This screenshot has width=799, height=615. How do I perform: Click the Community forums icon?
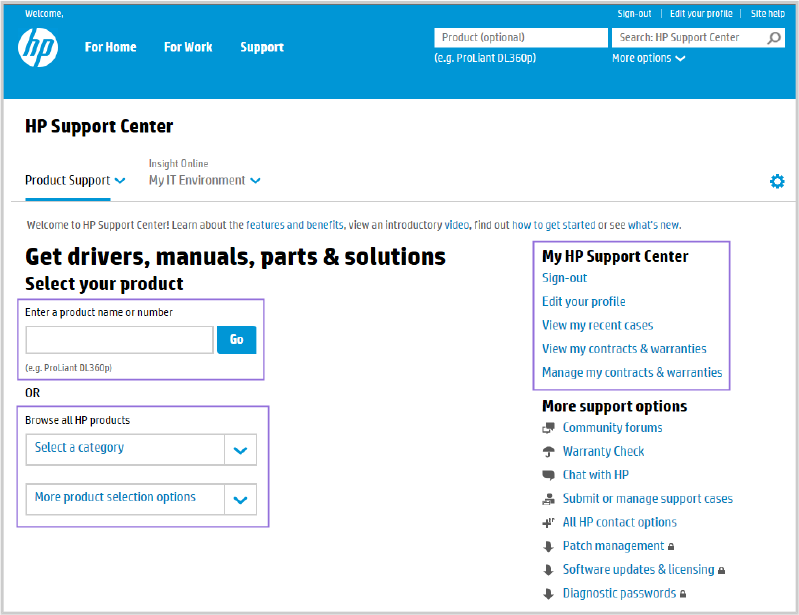[548, 428]
